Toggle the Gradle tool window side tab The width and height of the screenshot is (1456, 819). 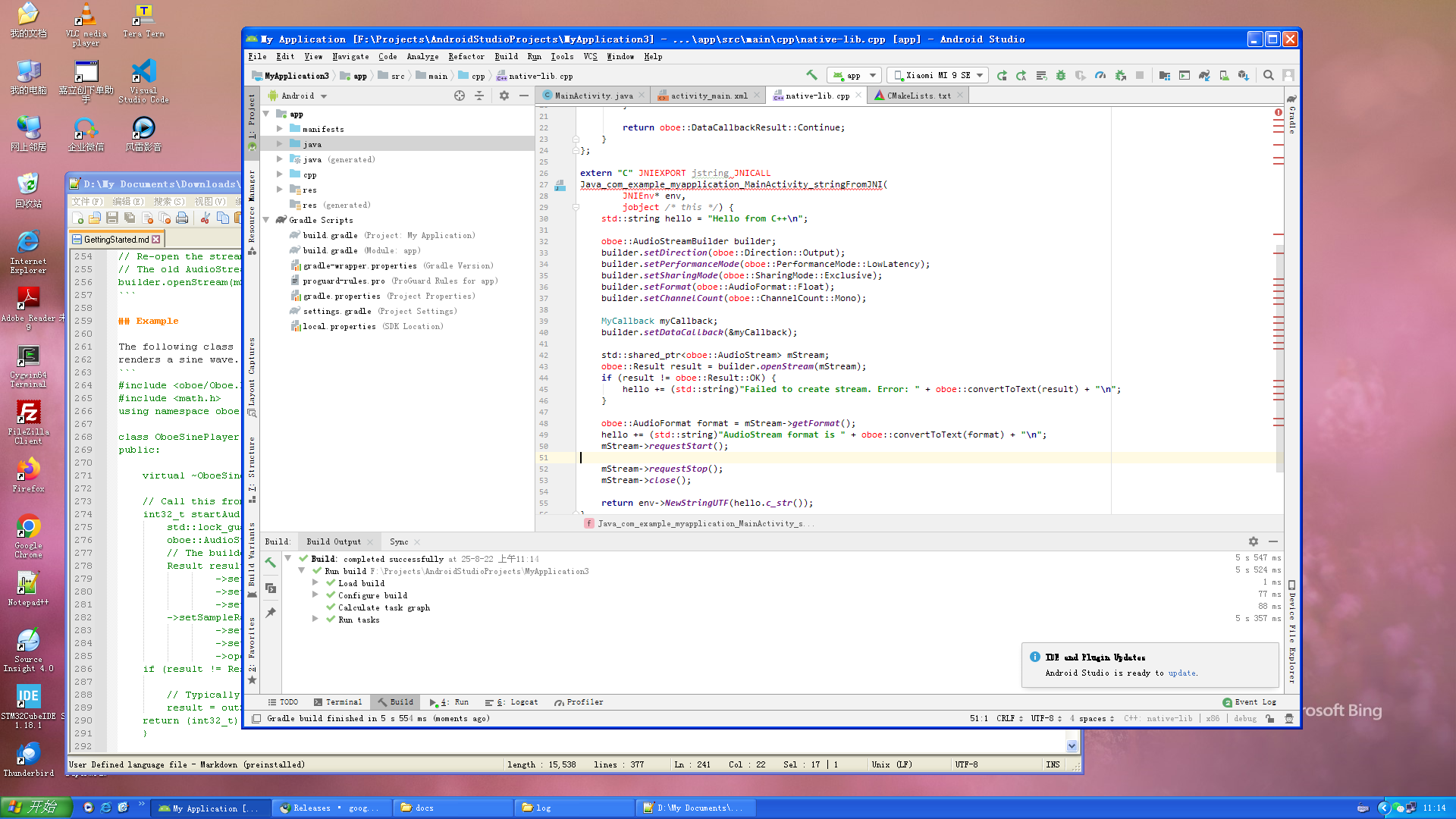coord(1292,115)
